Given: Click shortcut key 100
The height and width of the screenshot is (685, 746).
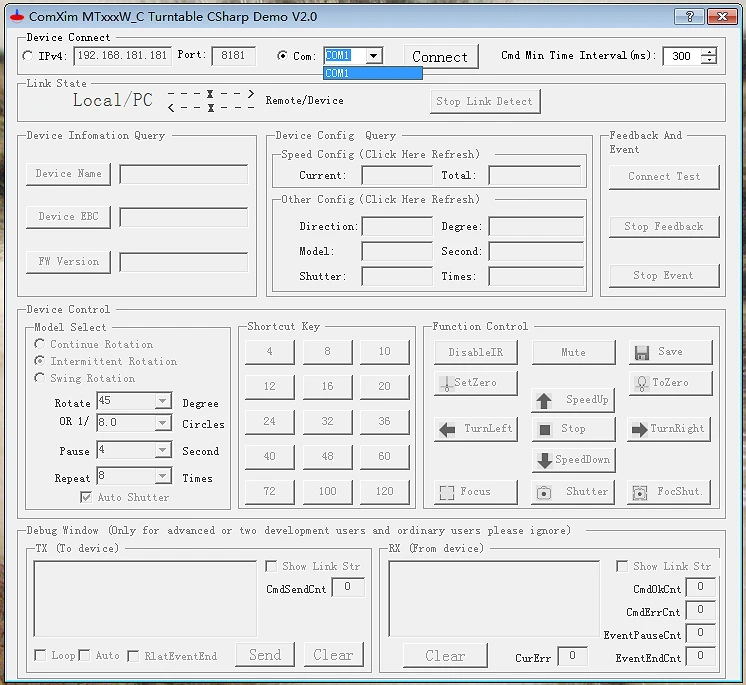Looking at the screenshot, I should coord(327,492).
